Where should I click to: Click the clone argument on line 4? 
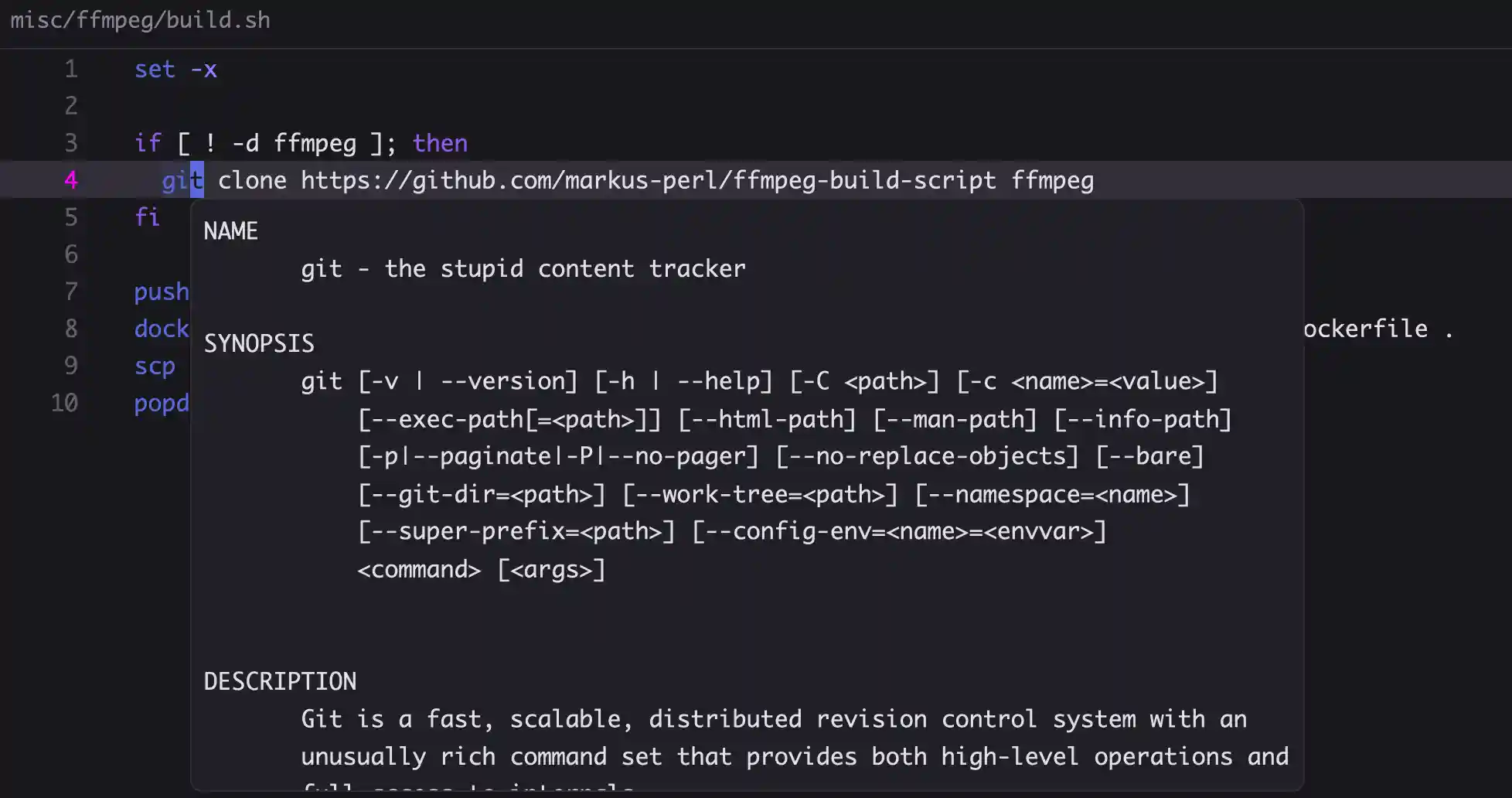[x=252, y=180]
